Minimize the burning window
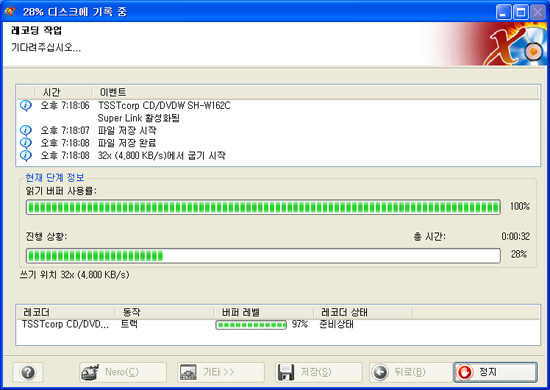 [x=503, y=13]
